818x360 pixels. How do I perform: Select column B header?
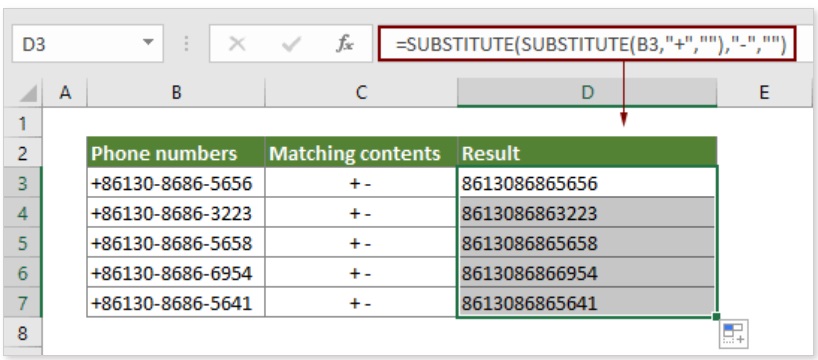[176, 93]
